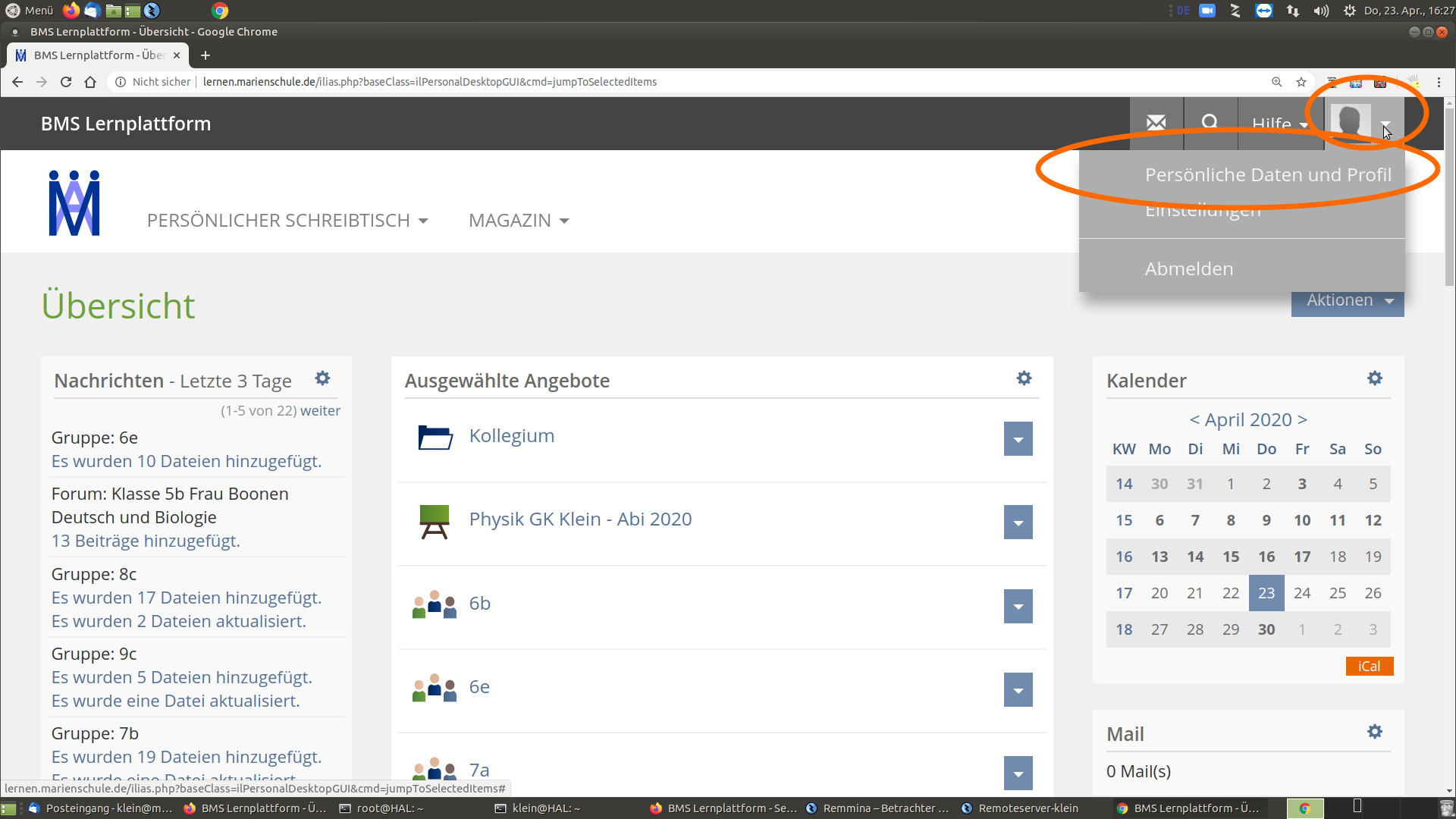Expand the 6e actions dropdown arrow
Screen dimensions: 1456x819
(x=1018, y=690)
